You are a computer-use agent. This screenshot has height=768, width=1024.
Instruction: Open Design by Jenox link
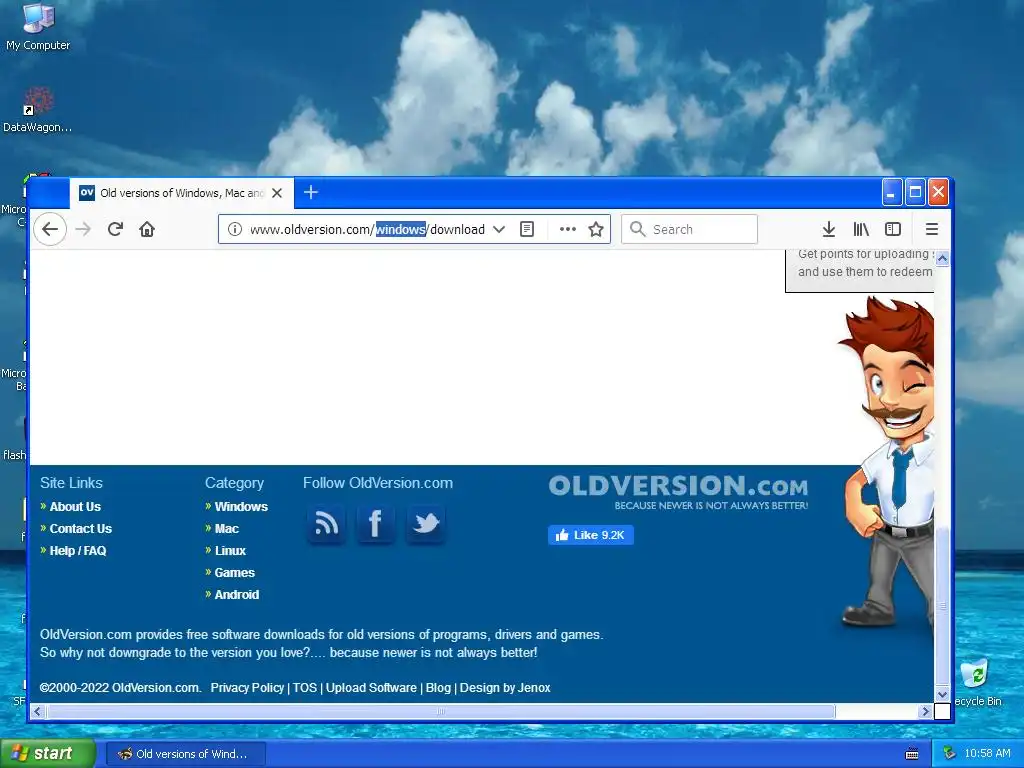click(505, 688)
